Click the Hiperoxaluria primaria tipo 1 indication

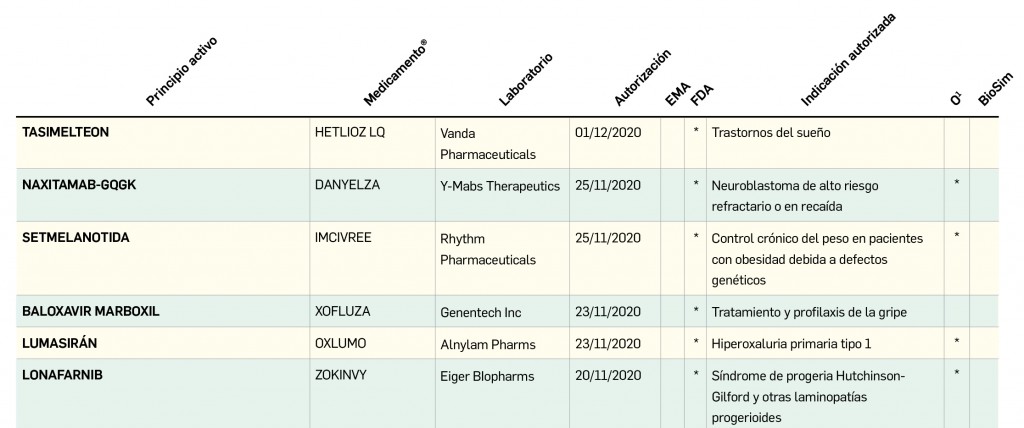pyautogui.click(x=791, y=344)
